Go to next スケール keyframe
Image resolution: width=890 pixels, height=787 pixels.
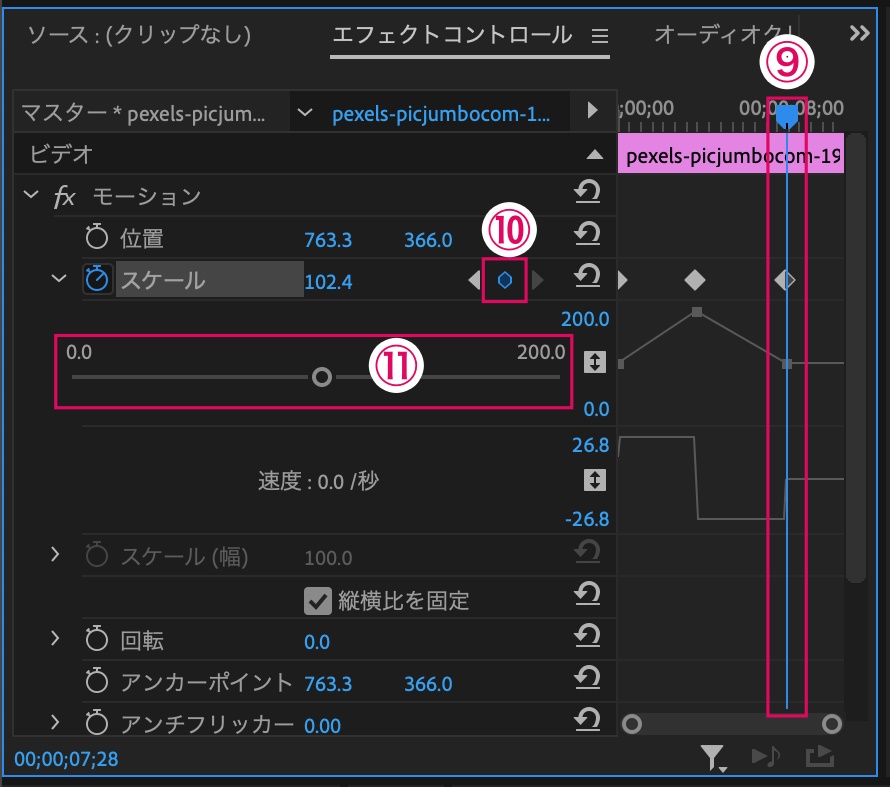537,280
